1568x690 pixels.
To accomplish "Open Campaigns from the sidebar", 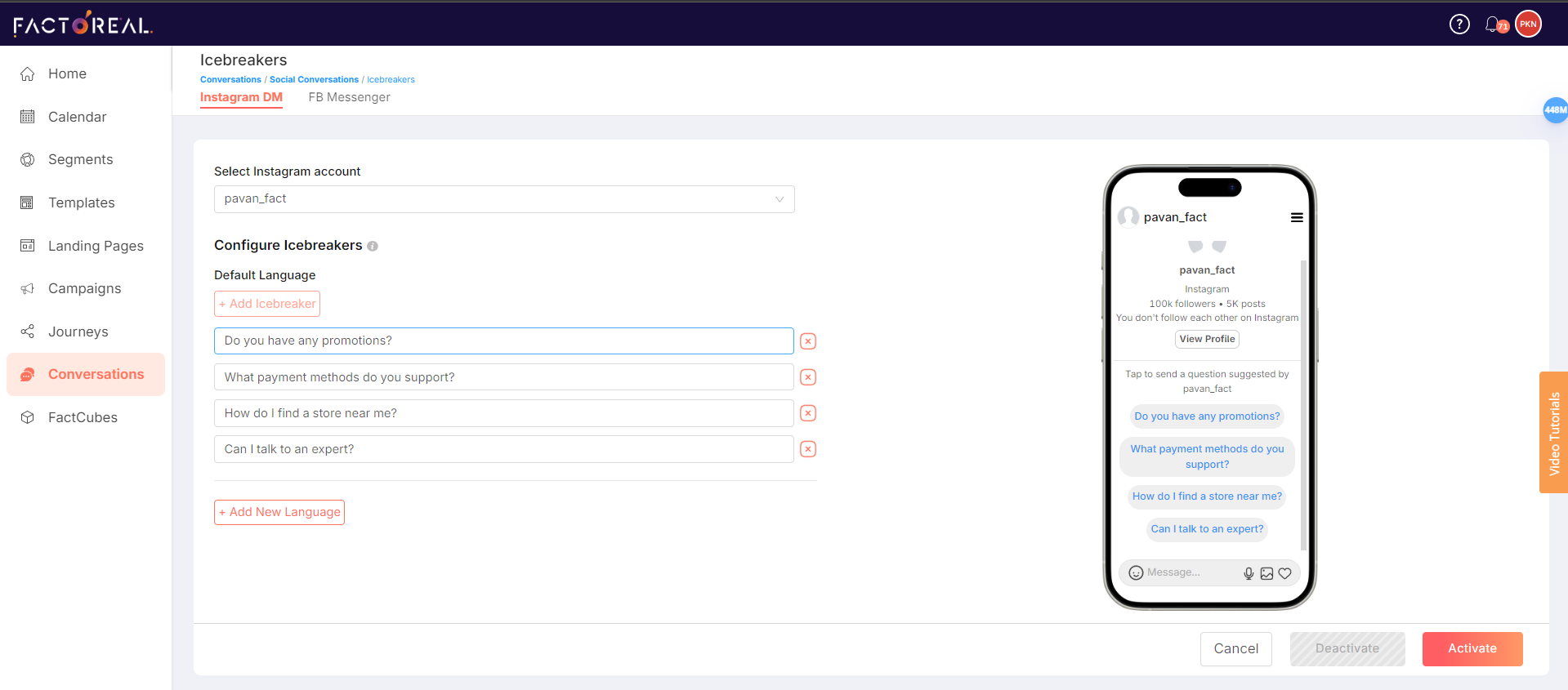I will [x=84, y=288].
